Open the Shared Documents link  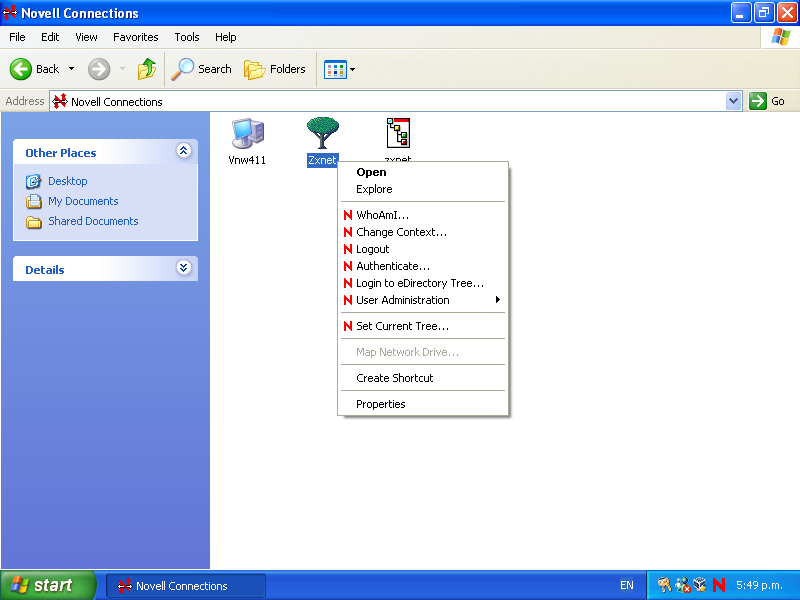tap(93, 221)
